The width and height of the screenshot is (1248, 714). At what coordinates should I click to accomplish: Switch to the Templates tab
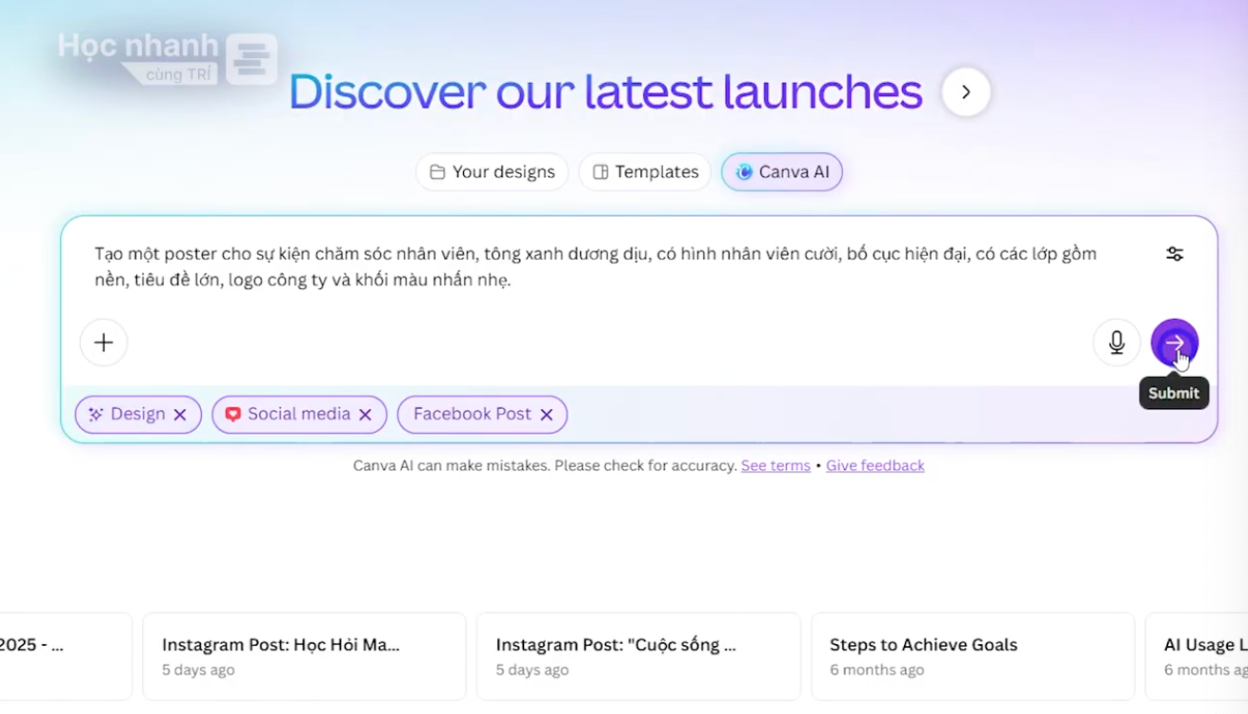pyautogui.click(x=645, y=172)
